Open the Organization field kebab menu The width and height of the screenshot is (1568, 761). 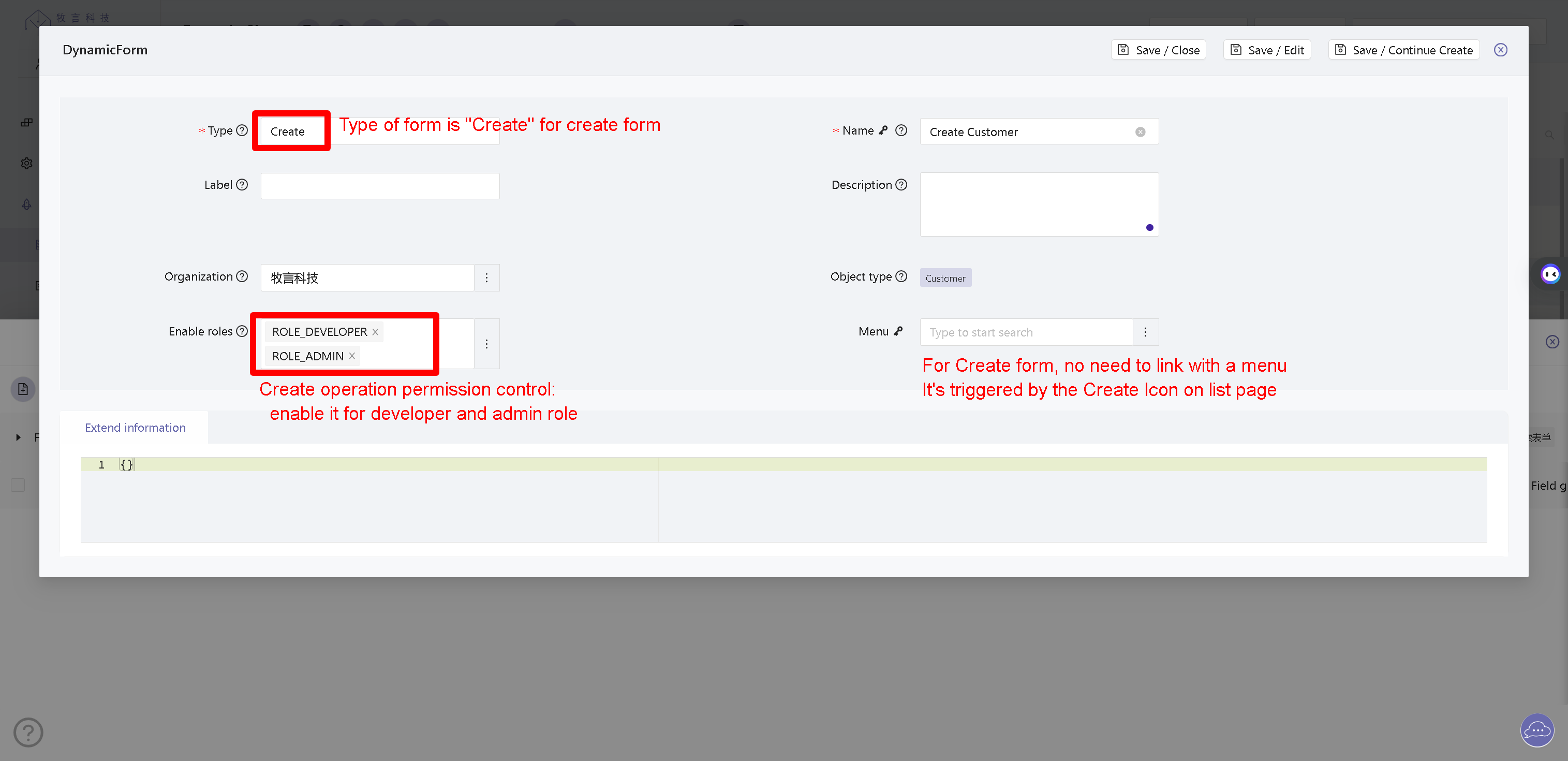(x=487, y=277)
